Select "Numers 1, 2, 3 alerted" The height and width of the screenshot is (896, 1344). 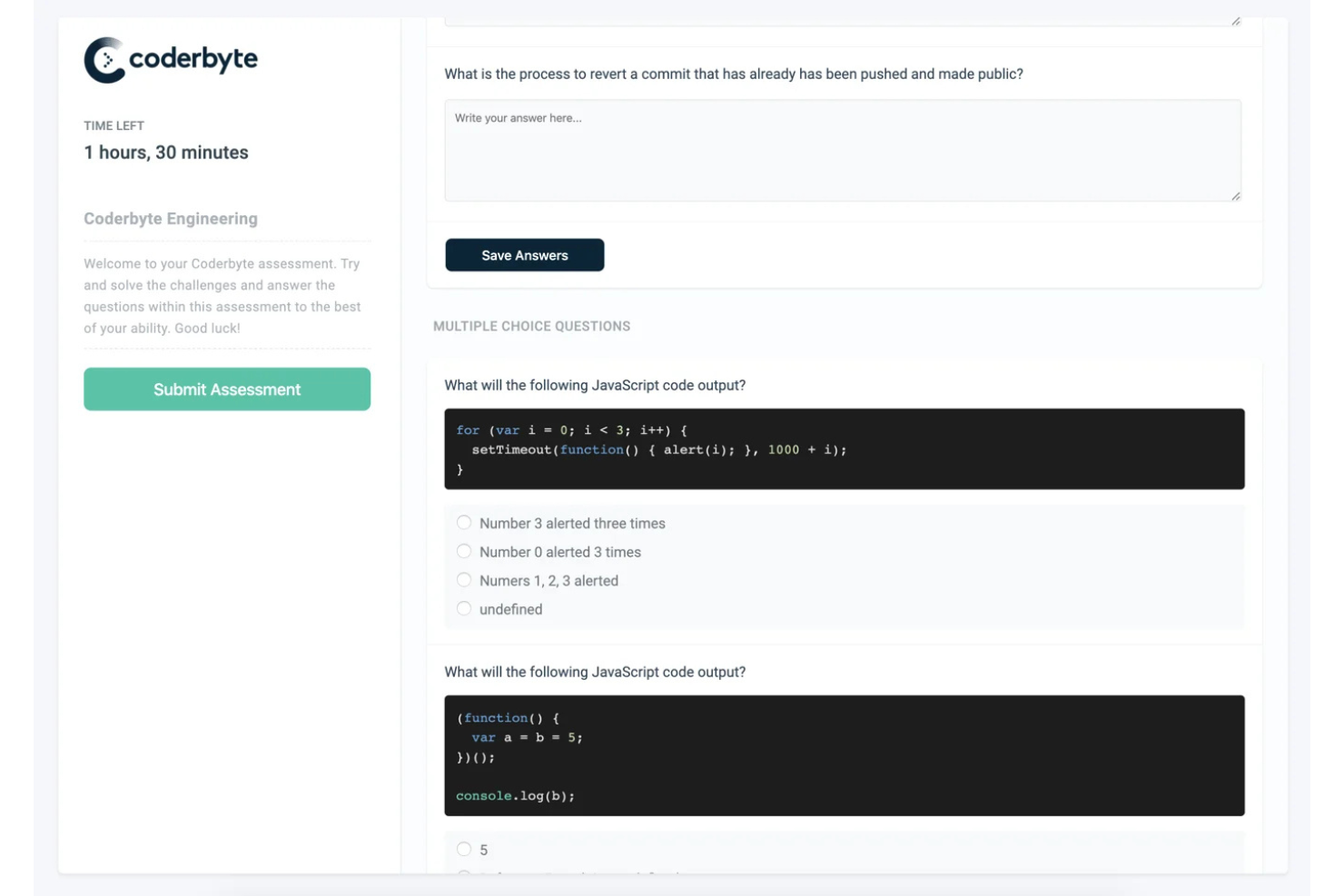(465, 579)
